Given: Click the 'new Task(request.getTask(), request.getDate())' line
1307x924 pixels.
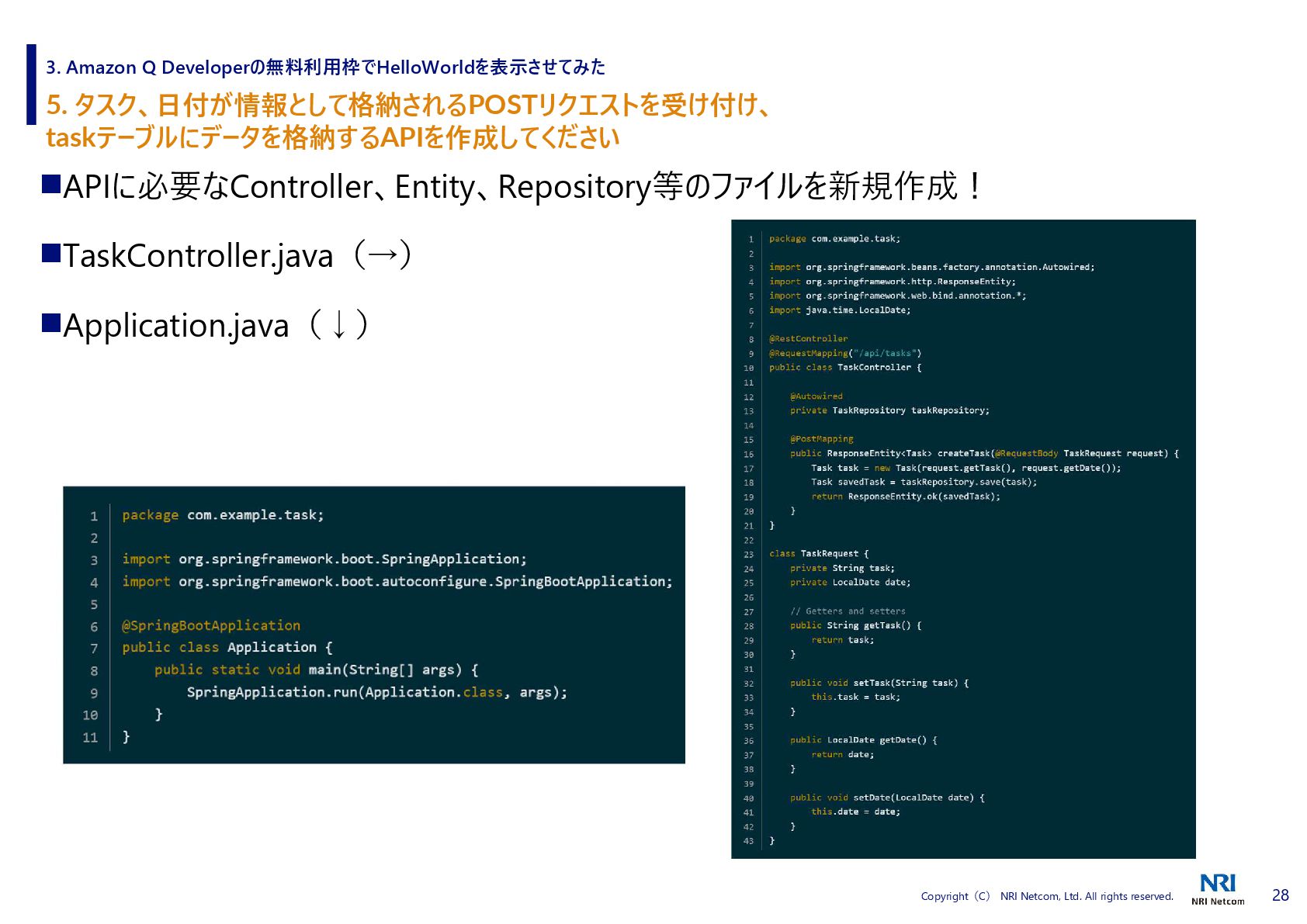Looking at the screenshot, I should click(966, 468).
